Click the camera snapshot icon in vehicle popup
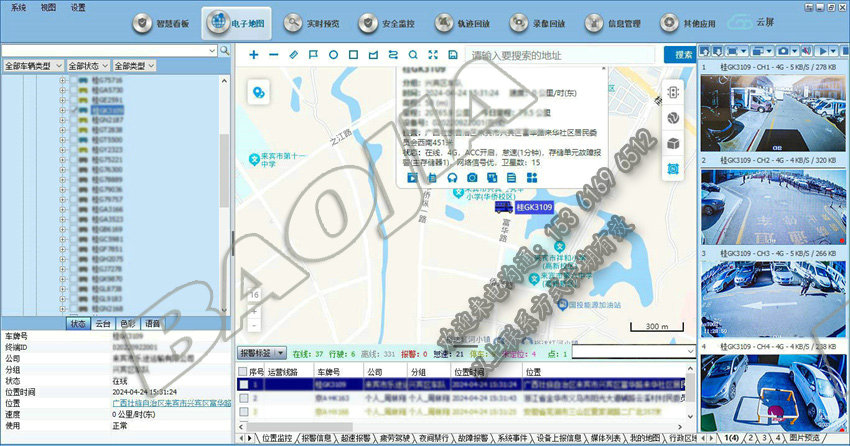Screen dimensions: 850x446 click(473, 177)
